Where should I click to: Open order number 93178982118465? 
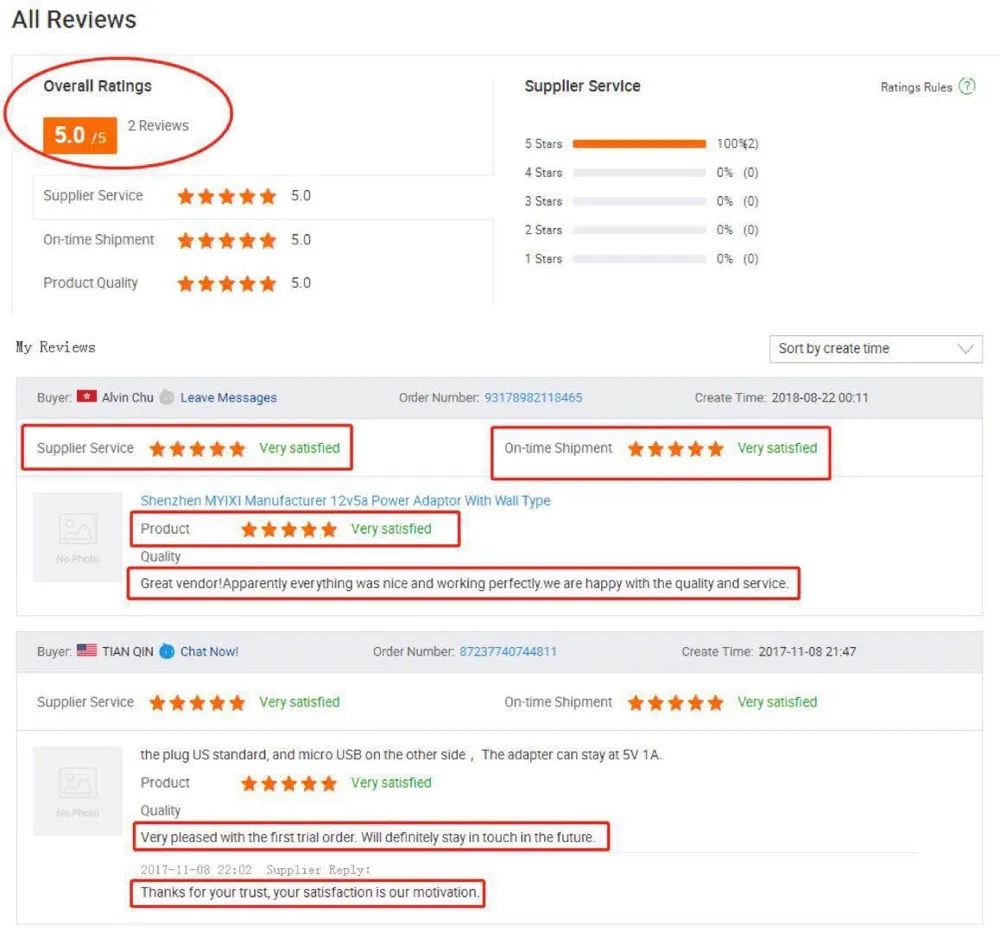pos(533,398)
